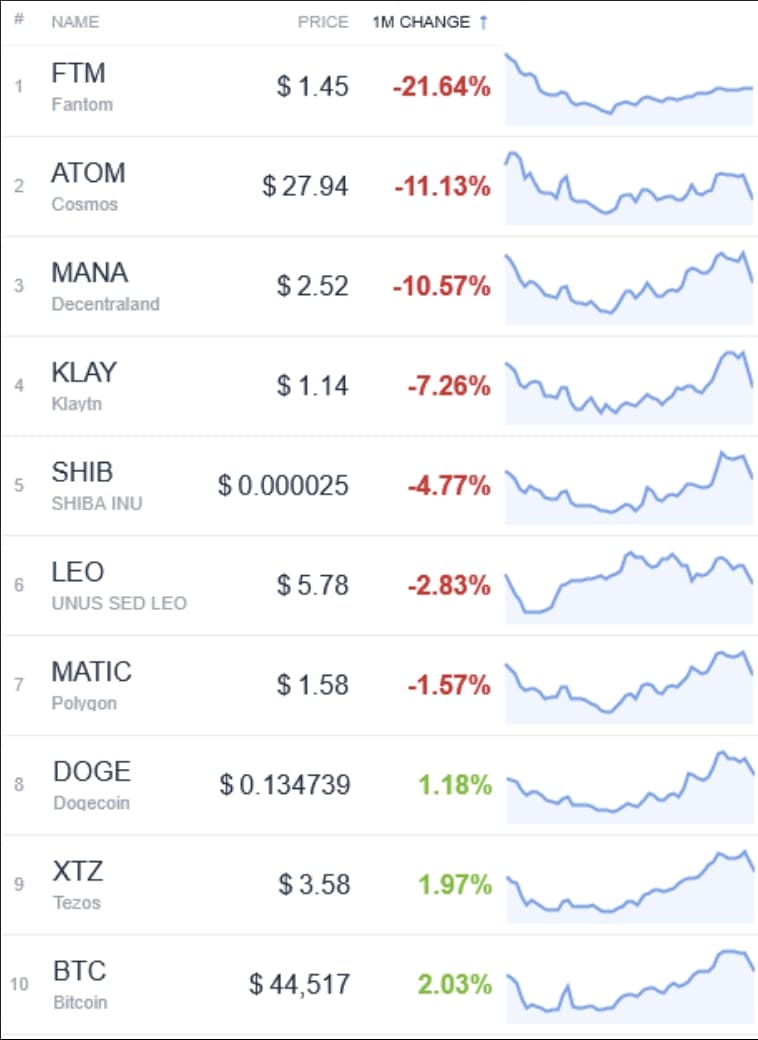This screenshot has width=758, height=1040.
Task: Open the ATOM Cosmos coin link
Action: (x=88, y=186)
